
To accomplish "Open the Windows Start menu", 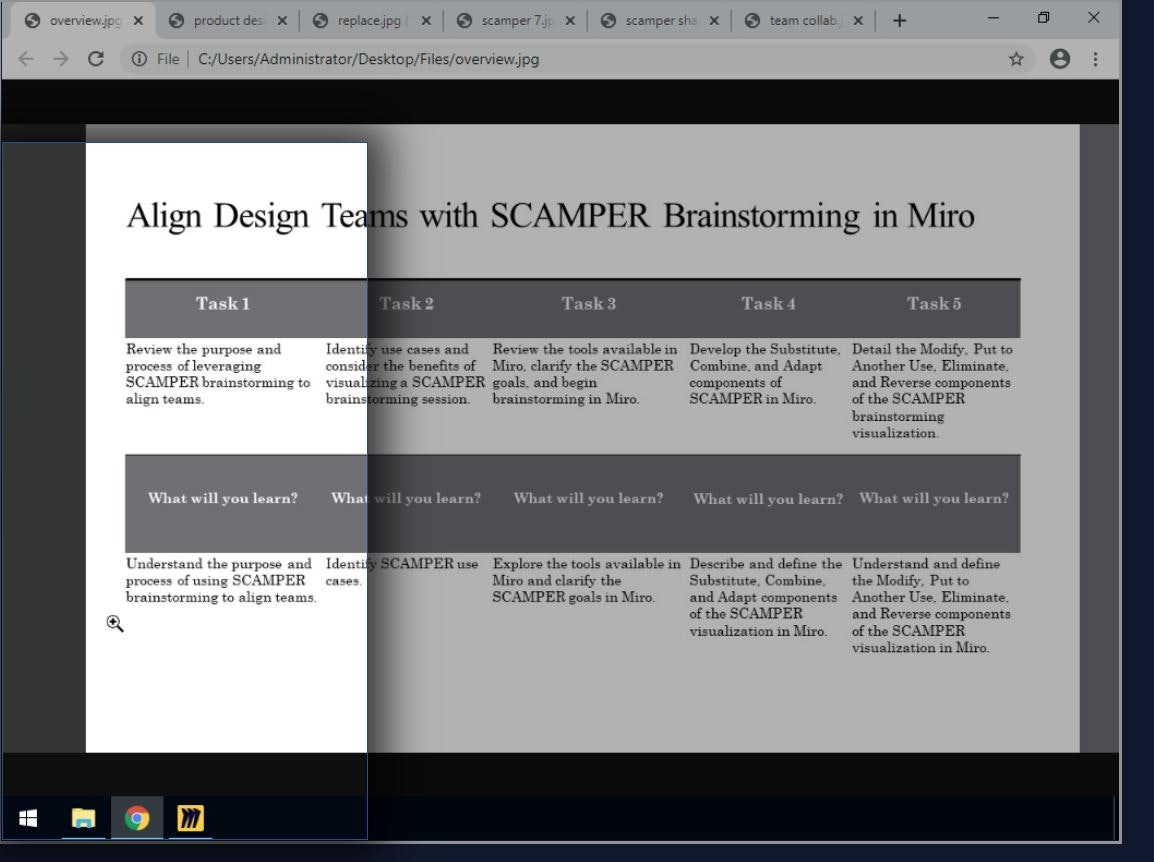I will point(28,818).
